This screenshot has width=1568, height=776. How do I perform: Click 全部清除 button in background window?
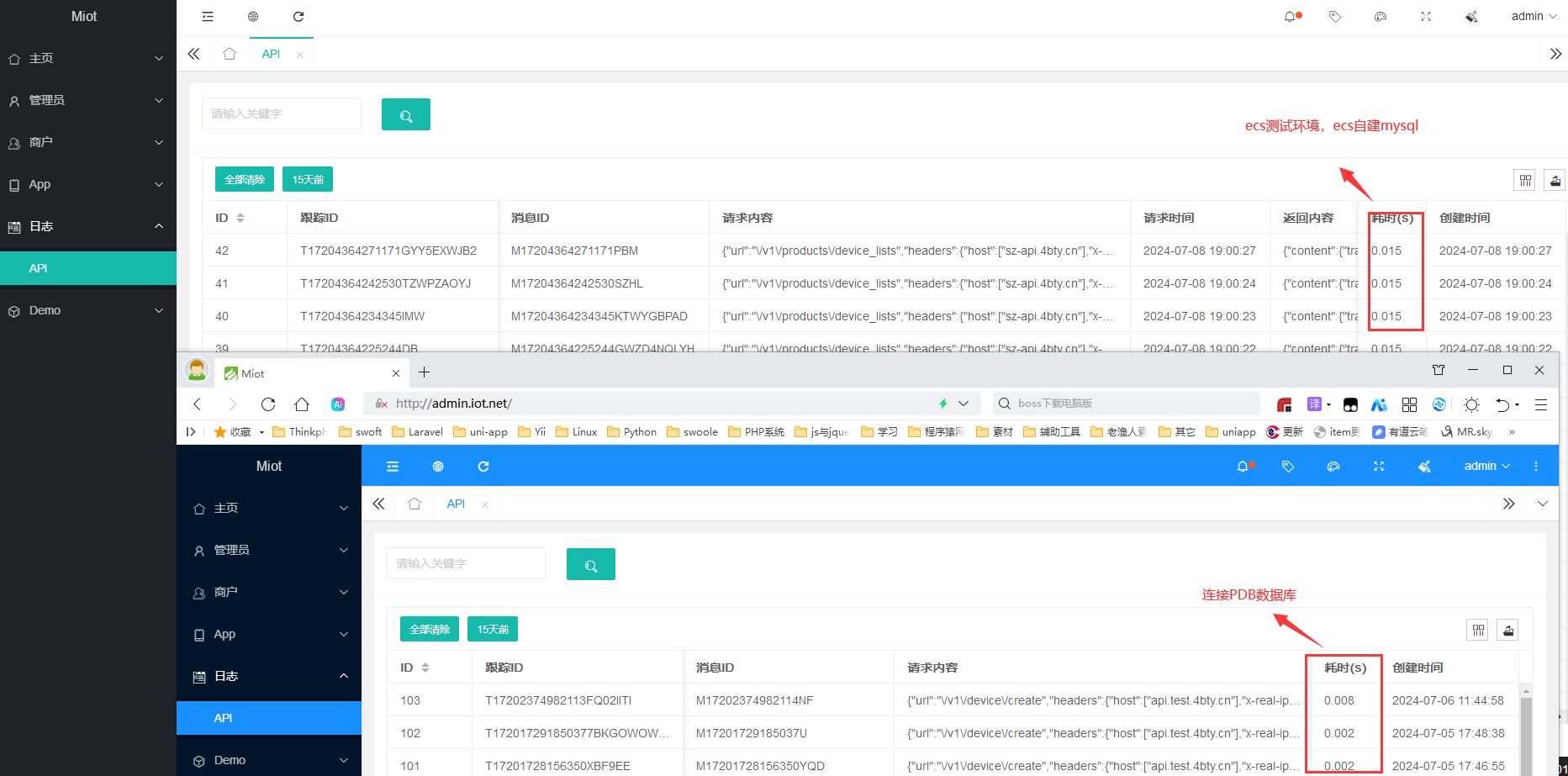click(x=245, y=179)
